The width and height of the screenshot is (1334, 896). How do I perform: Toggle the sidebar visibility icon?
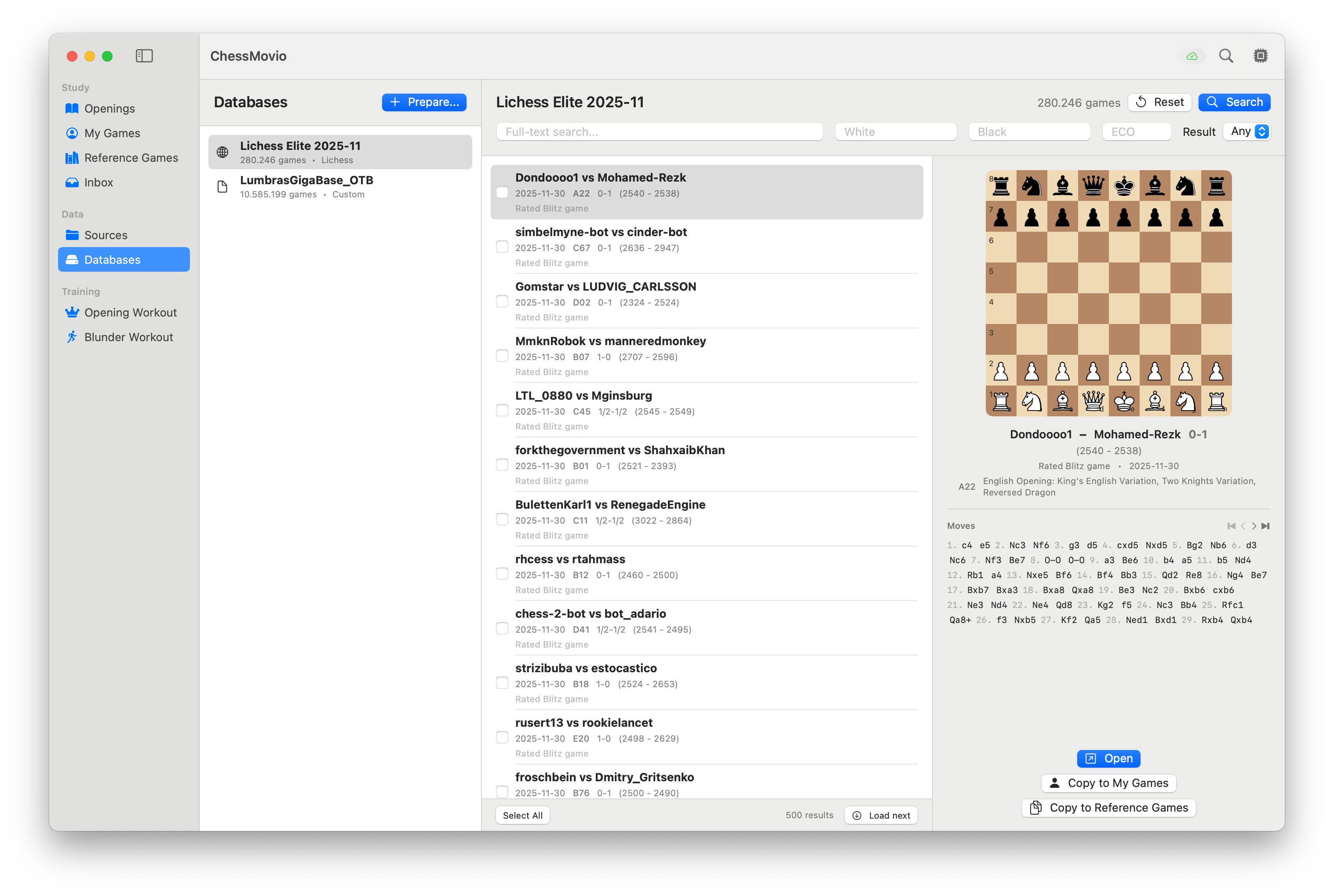(144, 56)
